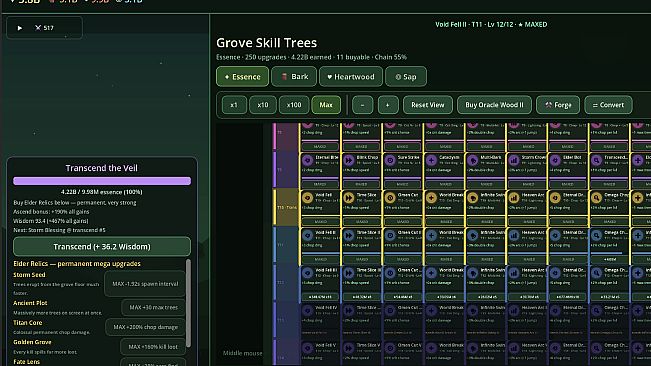Image resolution: width=651 pixels, height=366 pixels.
Task: Click the T10 · Trans tier label
Action: (x=286, y=207)
